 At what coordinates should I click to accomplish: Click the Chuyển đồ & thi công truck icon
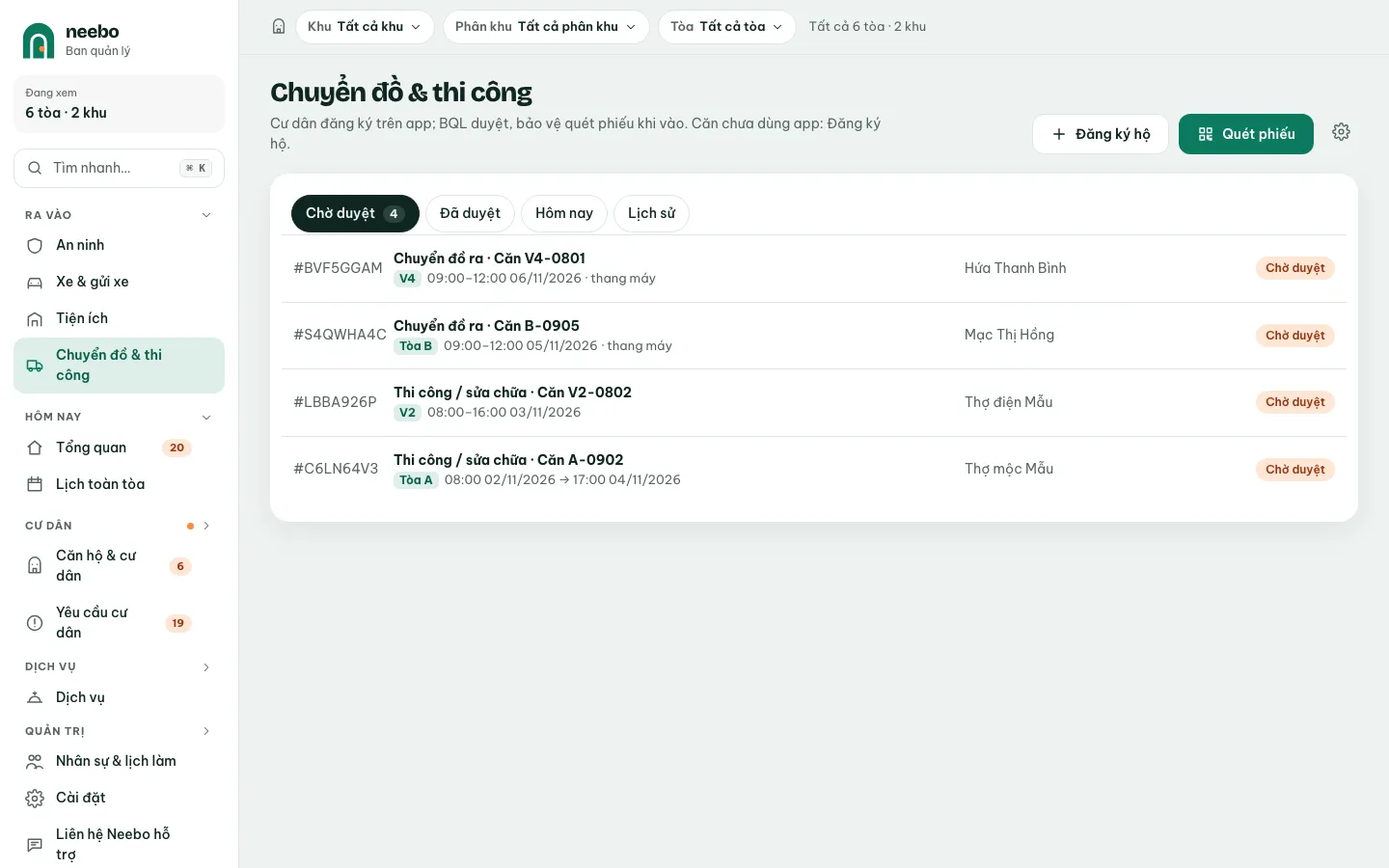[35, 366]
